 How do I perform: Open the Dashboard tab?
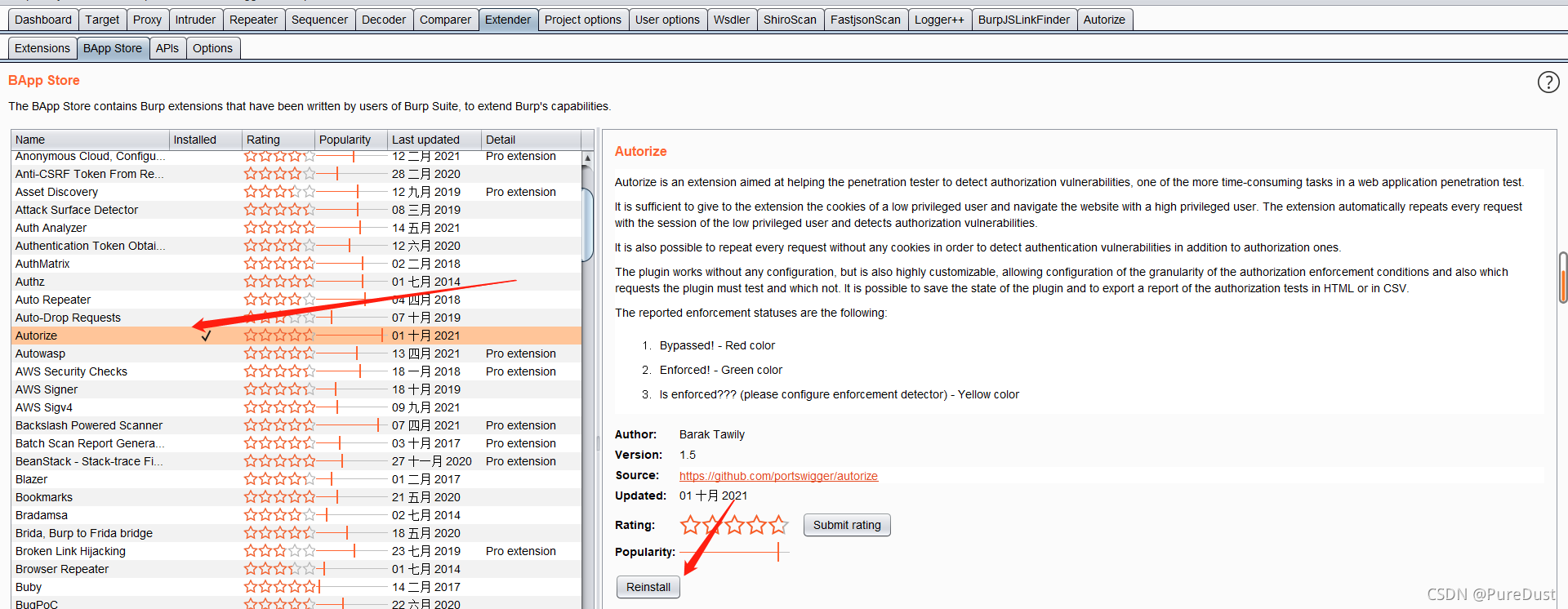click(x=43, y=20)
